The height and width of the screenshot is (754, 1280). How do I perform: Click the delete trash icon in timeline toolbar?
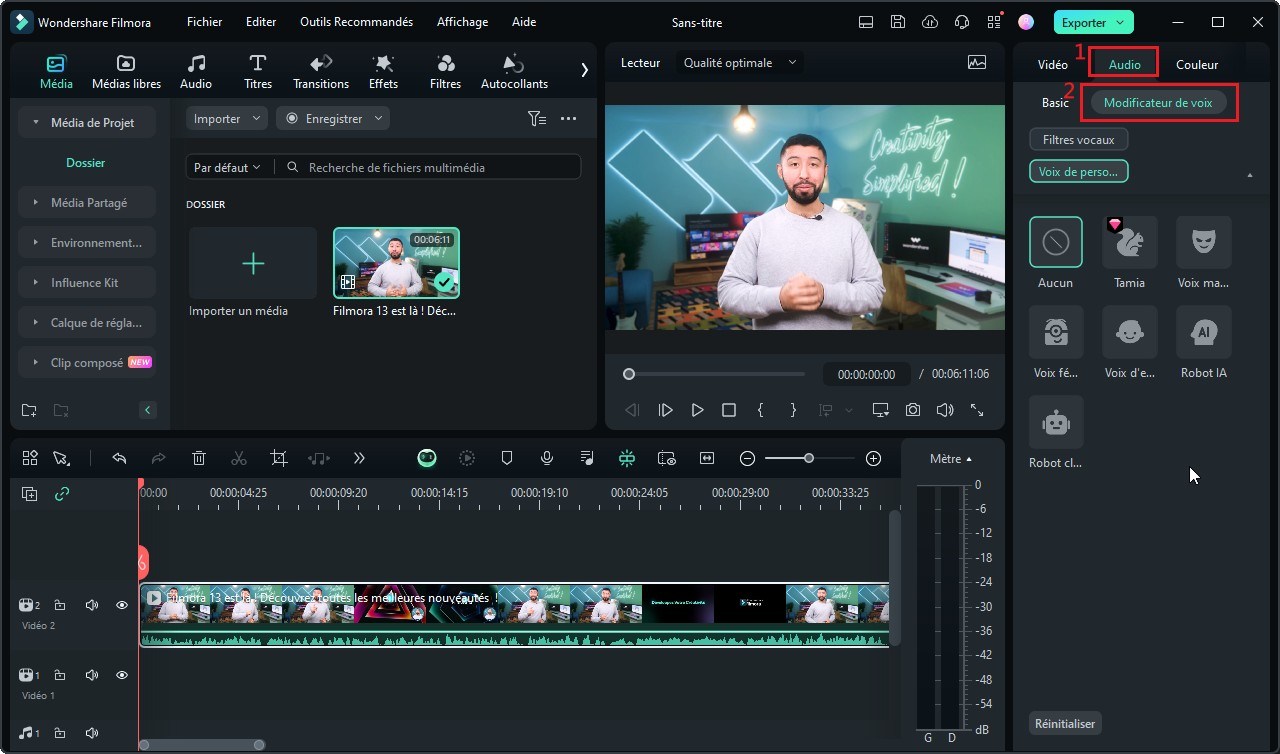click(199, 458)
